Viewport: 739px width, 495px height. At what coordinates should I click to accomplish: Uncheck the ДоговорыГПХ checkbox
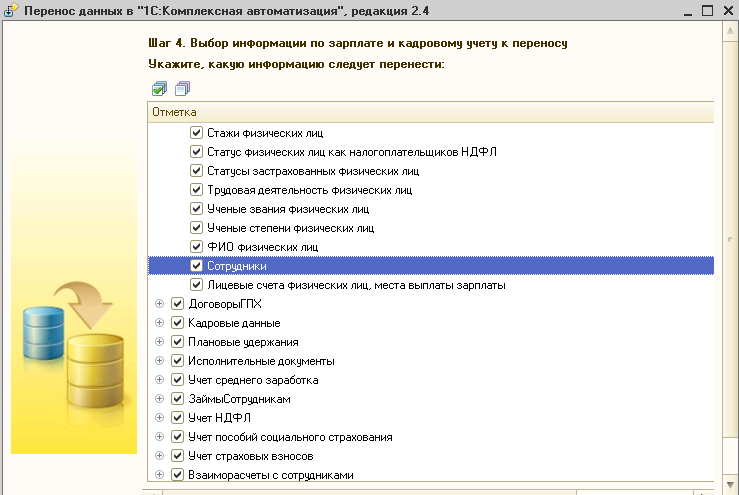click(x=177, y=304)
